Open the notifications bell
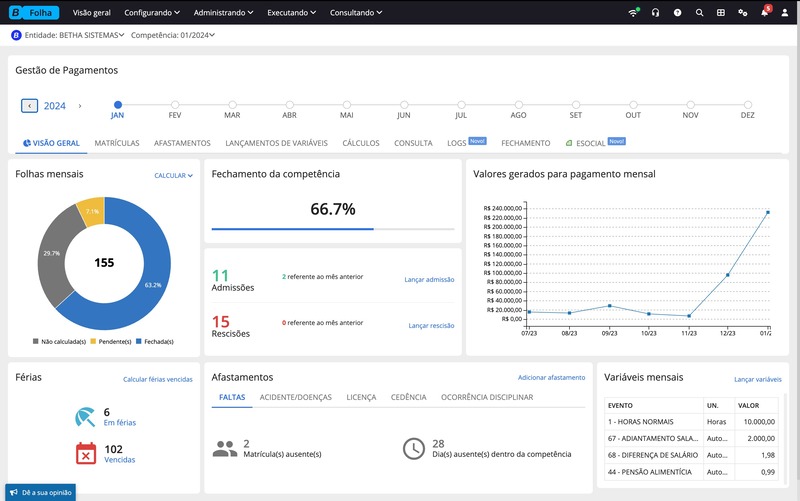This screenshot has width=800, height=501. (765, 13)
